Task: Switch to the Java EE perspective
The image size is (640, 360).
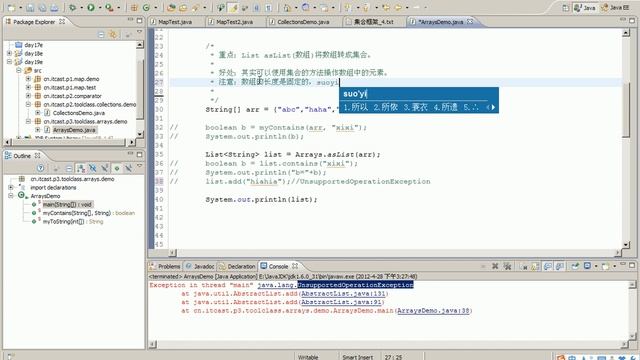Action: 615,7
